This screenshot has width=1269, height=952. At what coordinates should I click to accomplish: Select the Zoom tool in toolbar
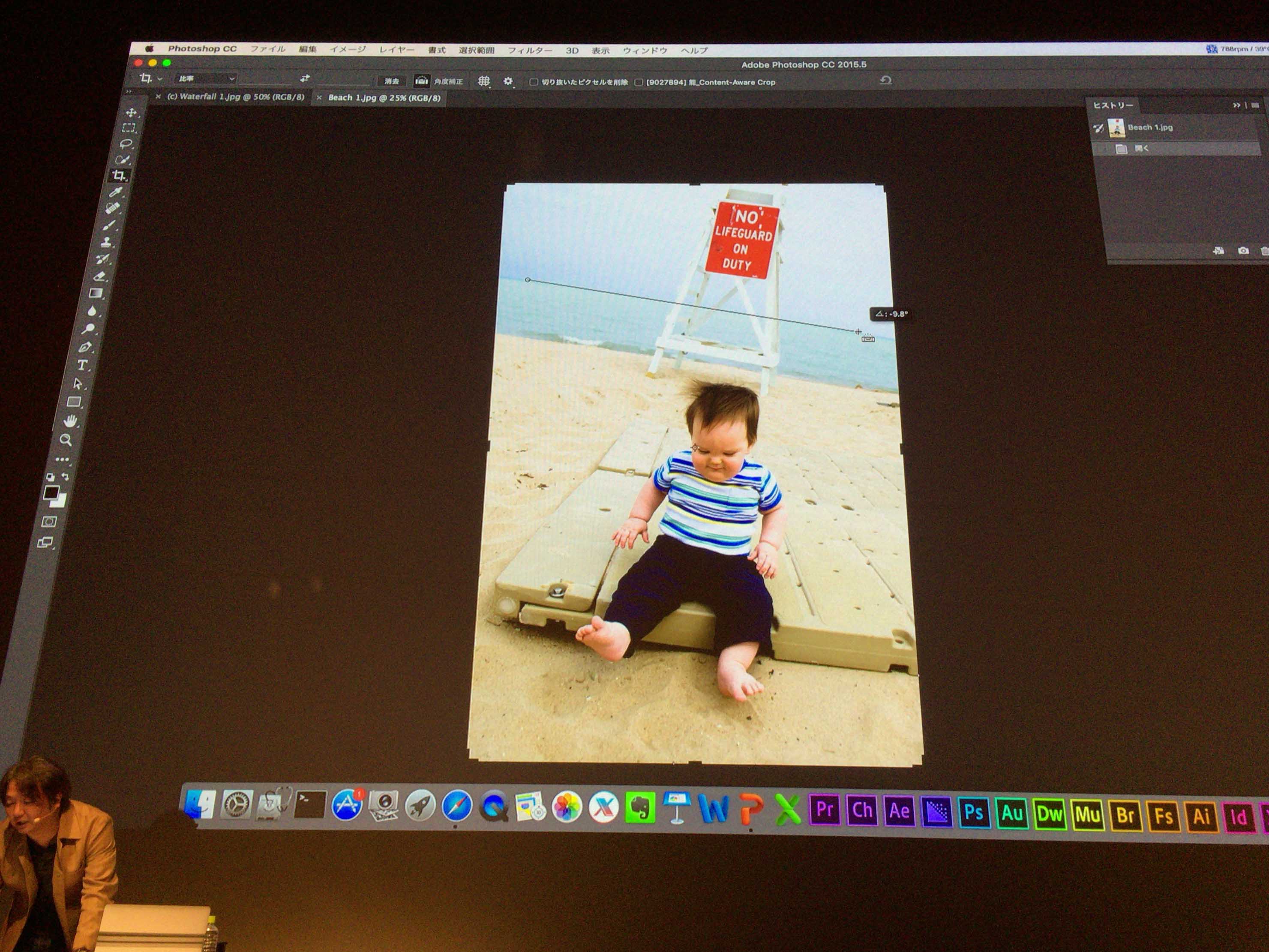(66, 440)
